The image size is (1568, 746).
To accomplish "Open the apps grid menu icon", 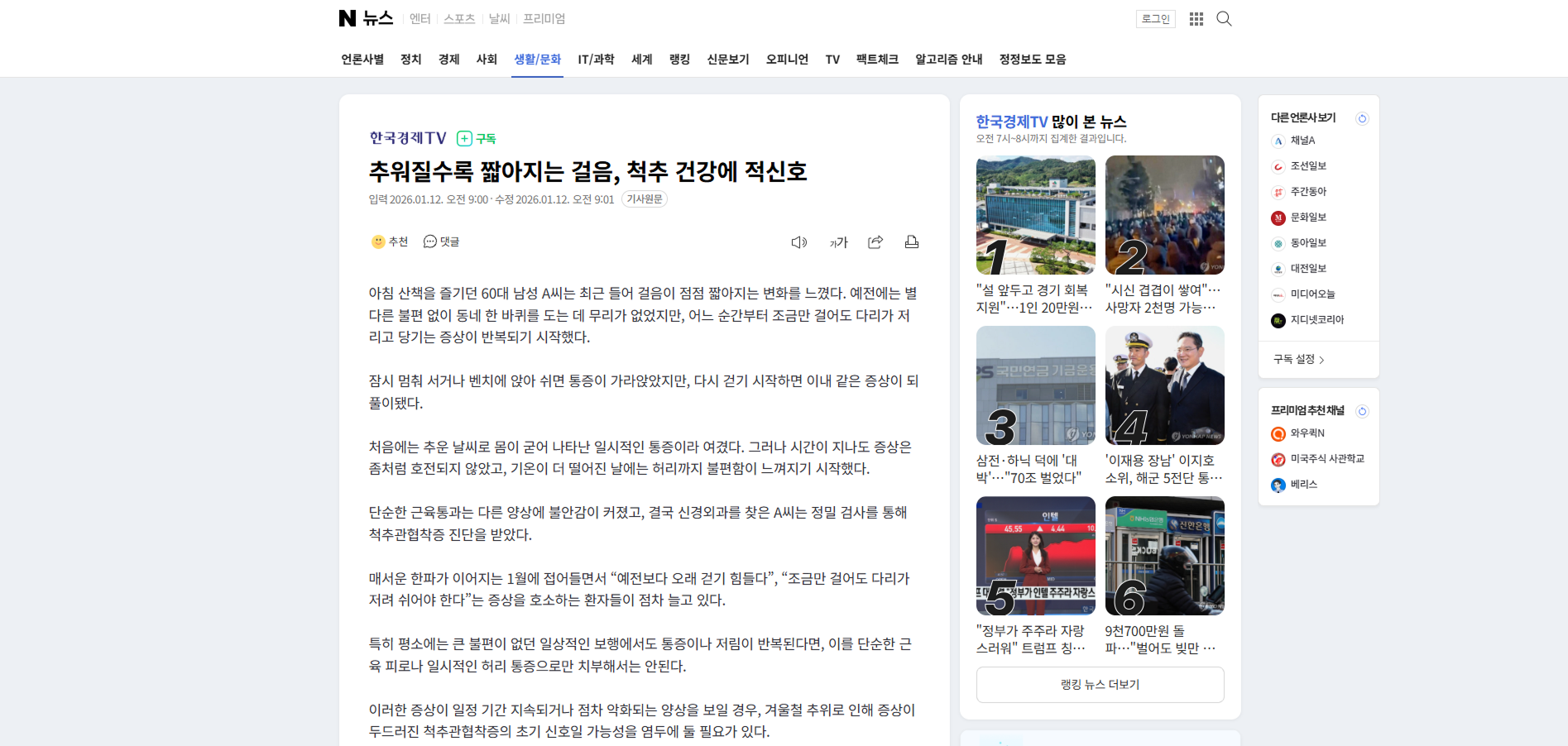I will coord(1196,19).
